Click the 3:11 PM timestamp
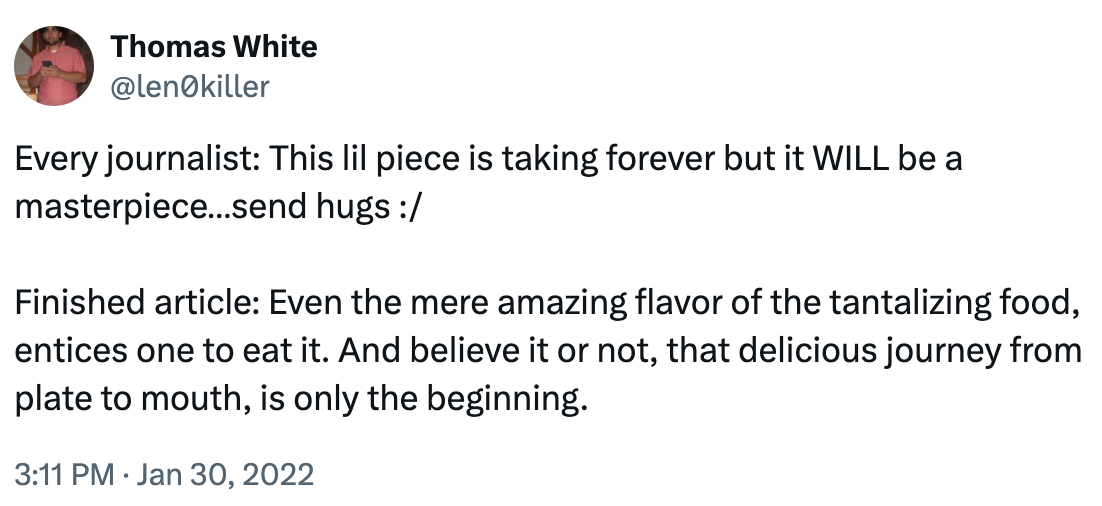 point(63,473)
